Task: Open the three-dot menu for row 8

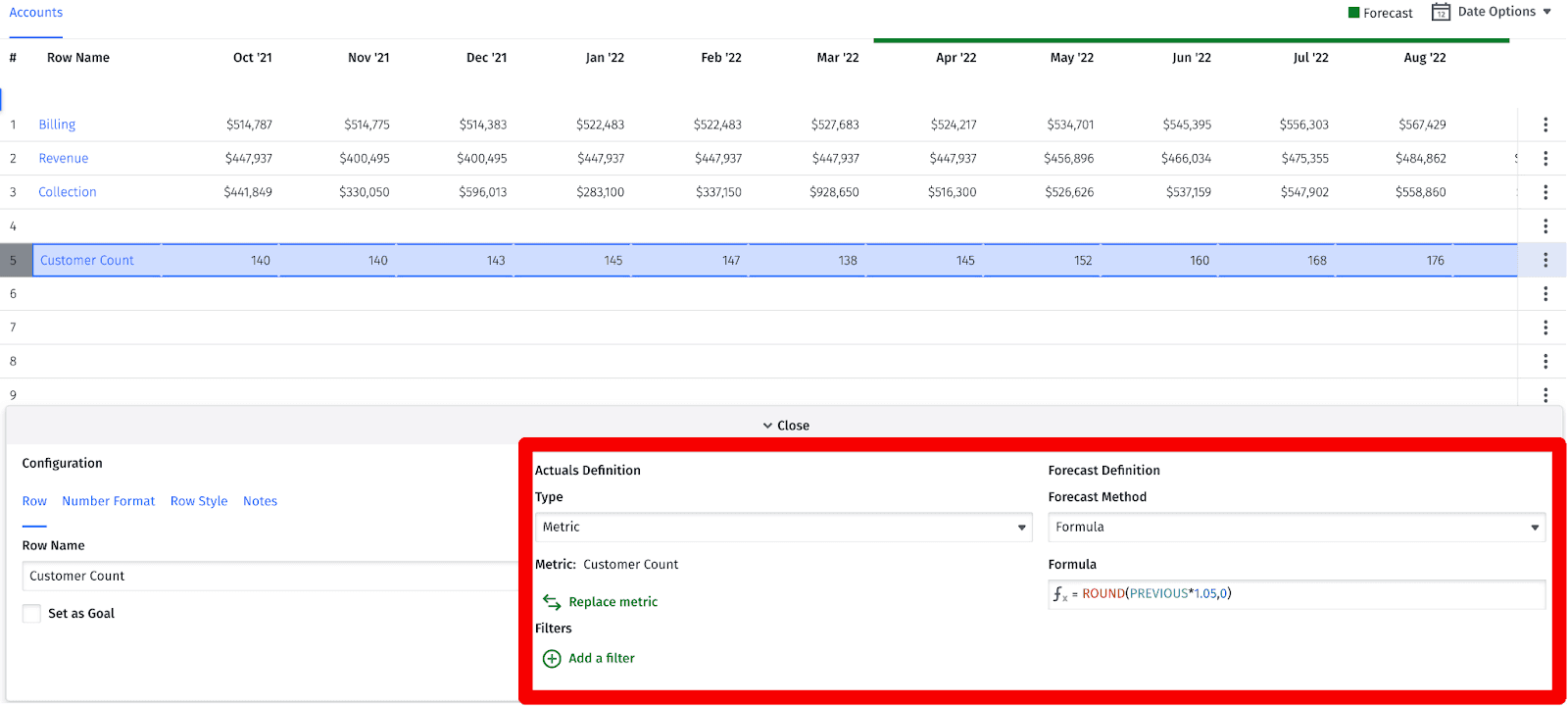Action: [x=1545, y=361]
